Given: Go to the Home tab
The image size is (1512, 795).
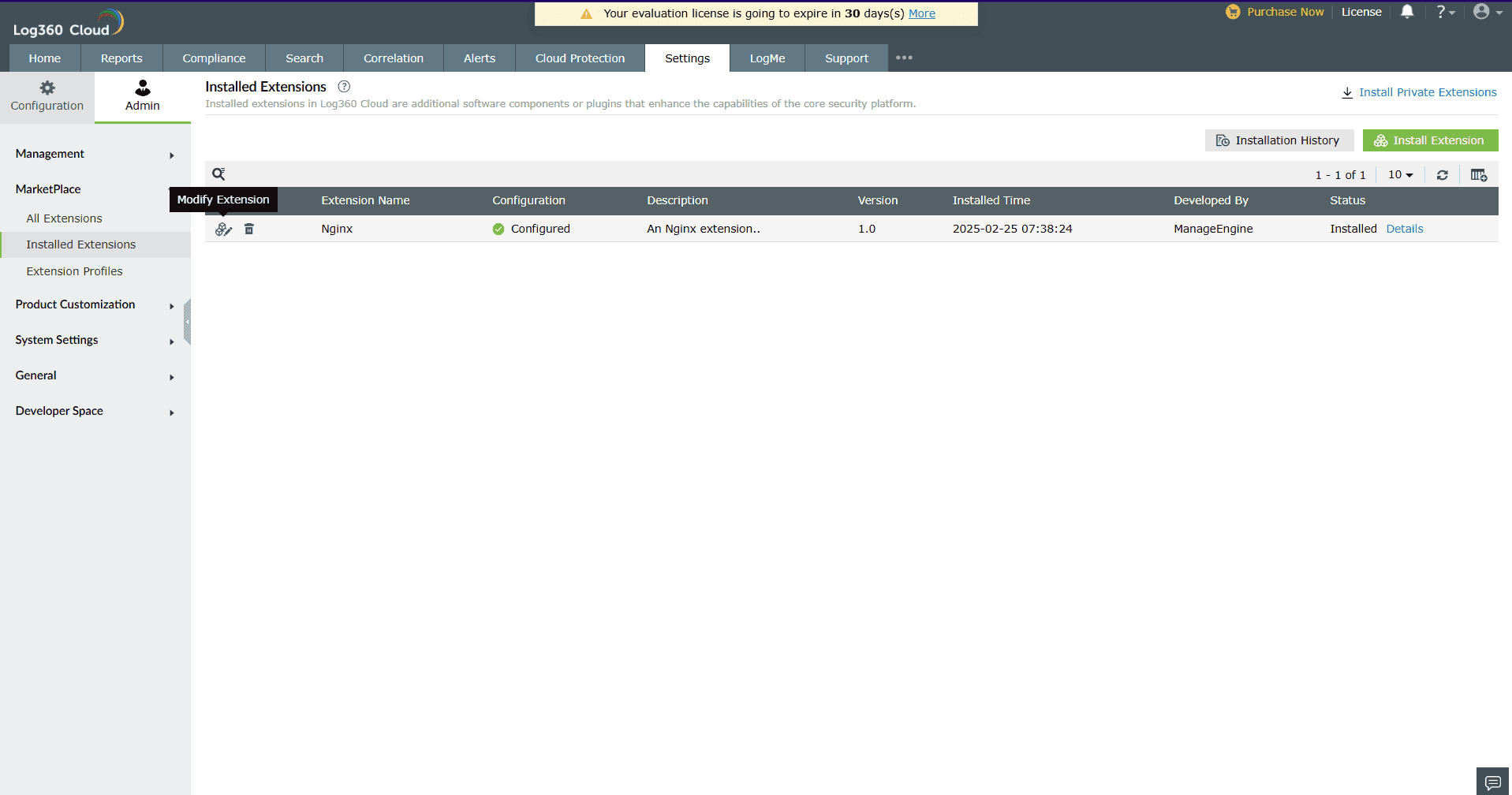Looking at the screenshot, I should (45, 58).
